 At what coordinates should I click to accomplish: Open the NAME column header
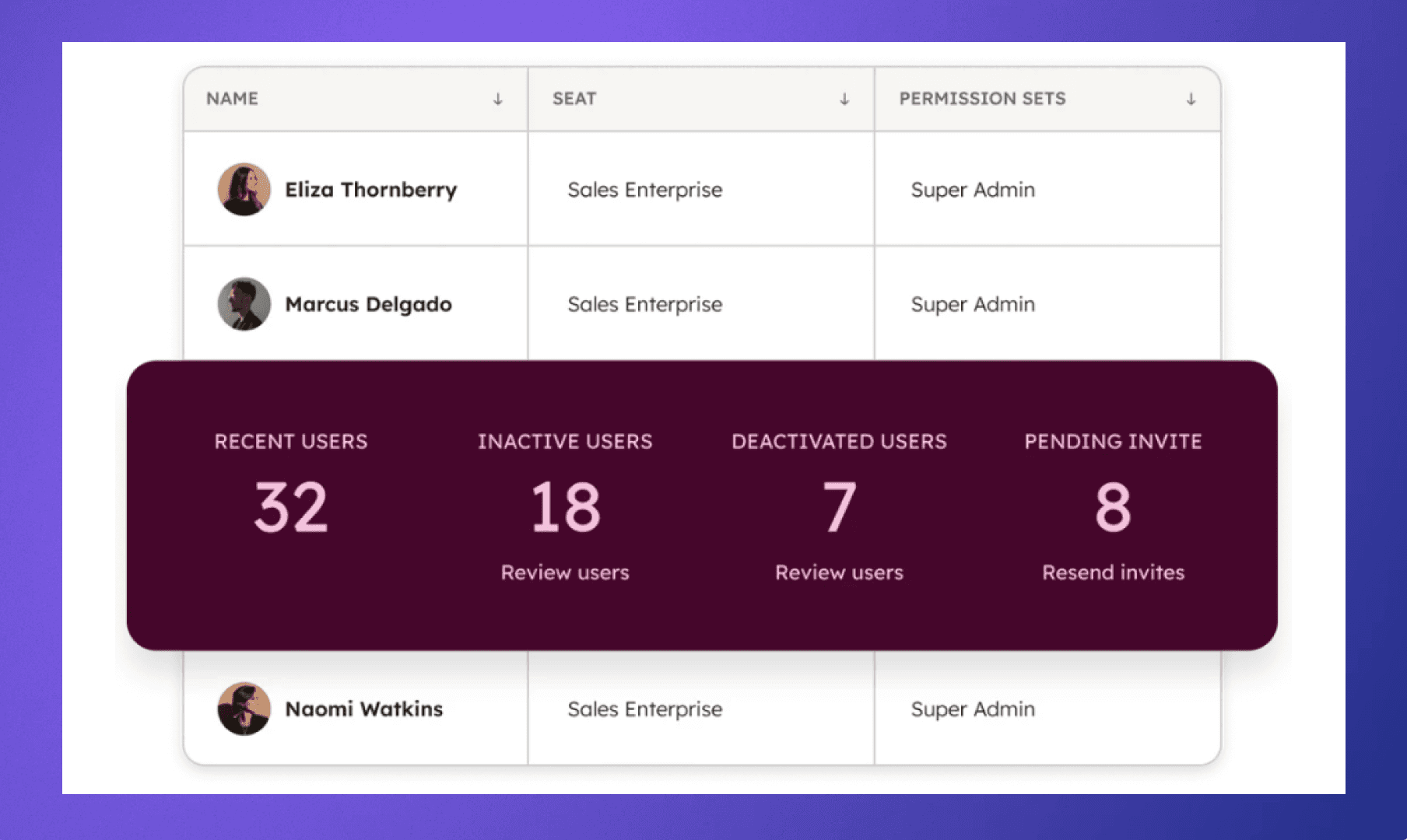coord(232,99)
